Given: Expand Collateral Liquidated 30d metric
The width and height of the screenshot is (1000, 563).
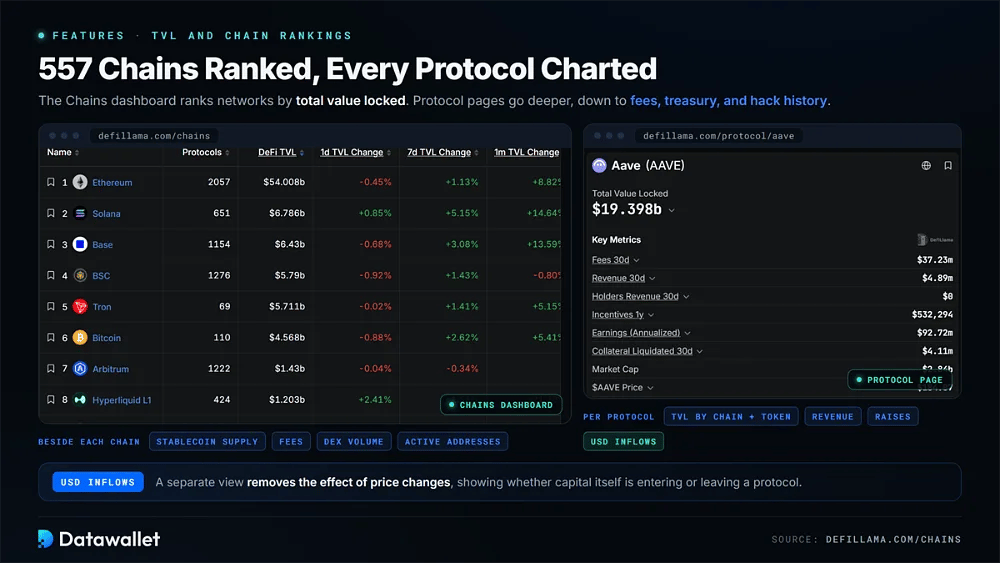Looking at the screenshot, I should [700, 351].
